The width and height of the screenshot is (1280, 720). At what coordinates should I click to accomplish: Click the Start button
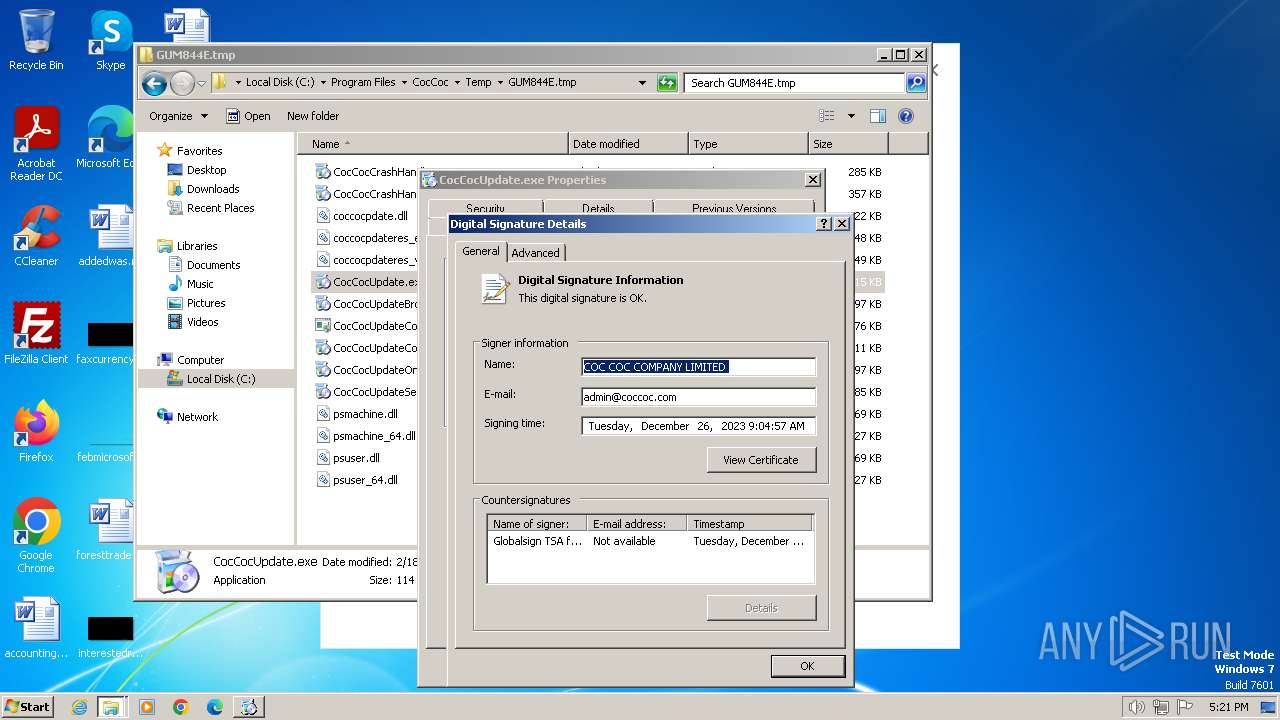27,706
